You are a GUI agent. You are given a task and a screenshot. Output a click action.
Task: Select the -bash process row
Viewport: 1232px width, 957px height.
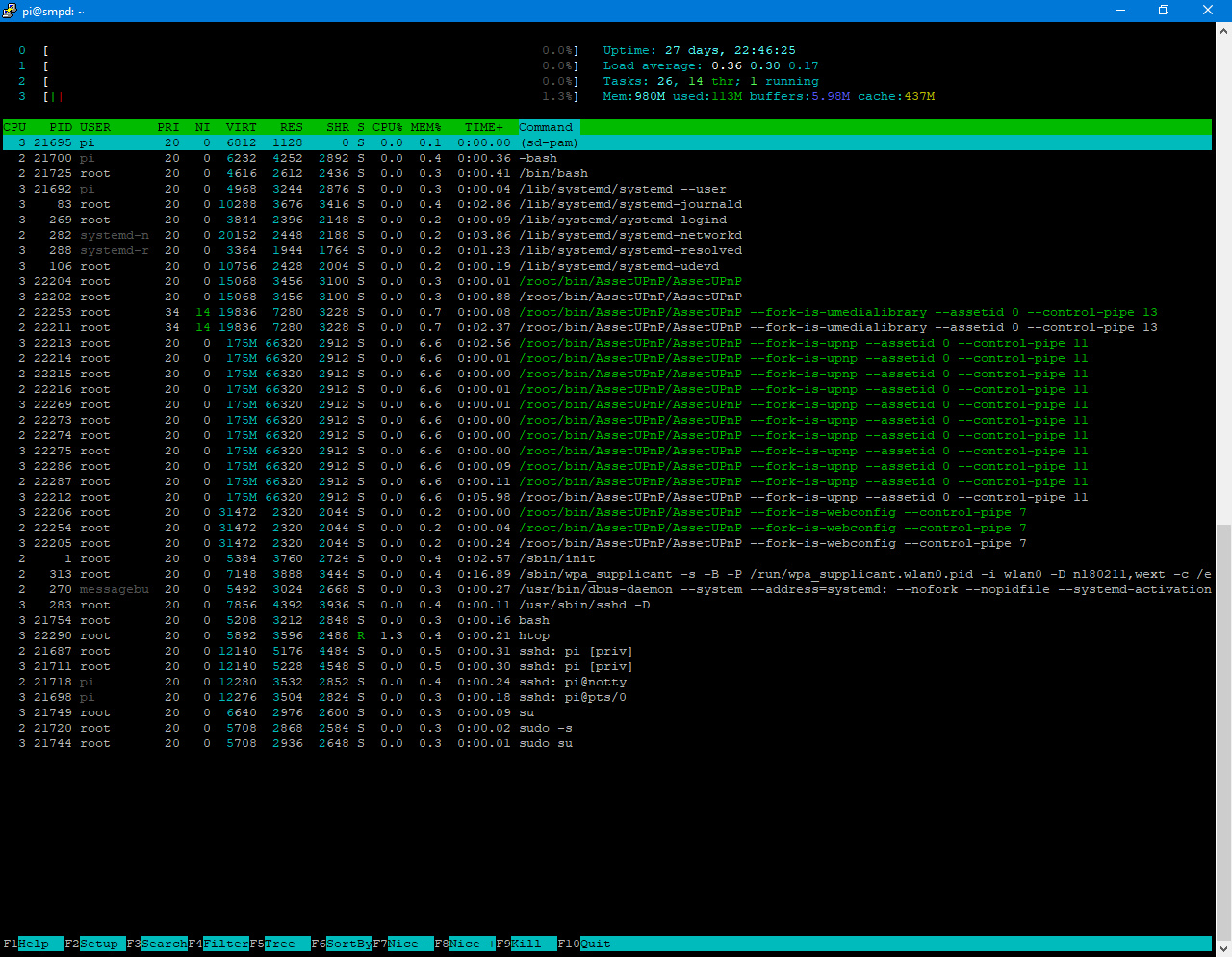607,158
